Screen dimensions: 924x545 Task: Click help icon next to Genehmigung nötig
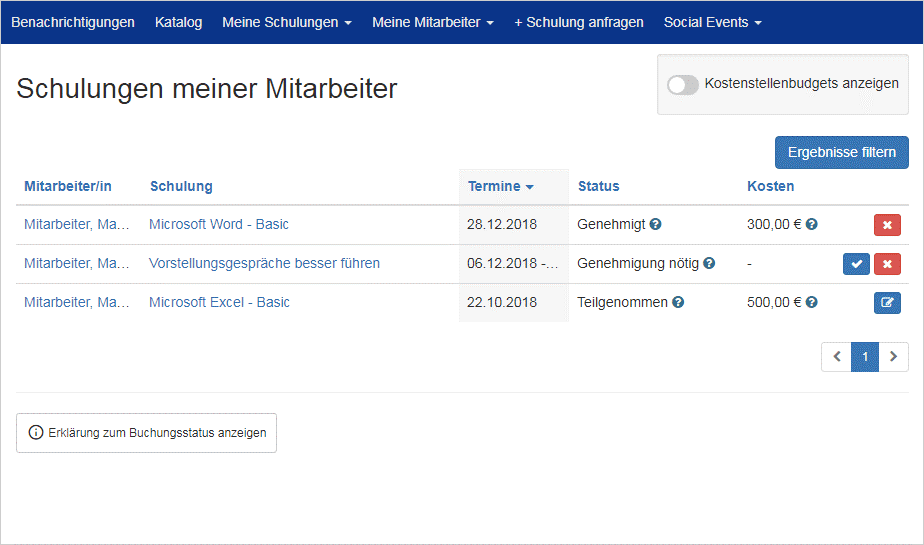coord(709,263)
